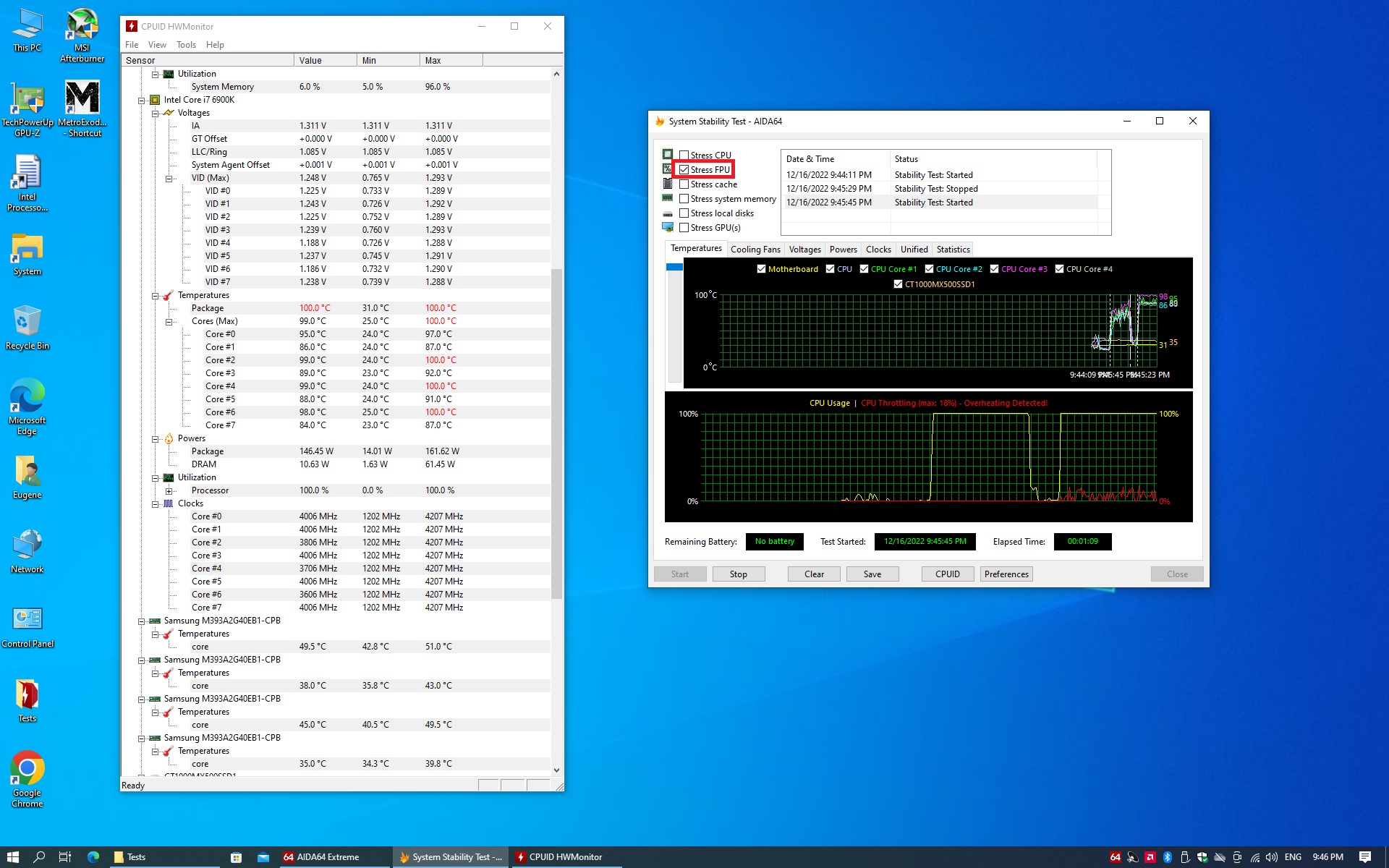Enable the Stress CPU checkbox
The width and height of the screenshot is (1389, 868).
pyautogui.click(x=684, y=156)
